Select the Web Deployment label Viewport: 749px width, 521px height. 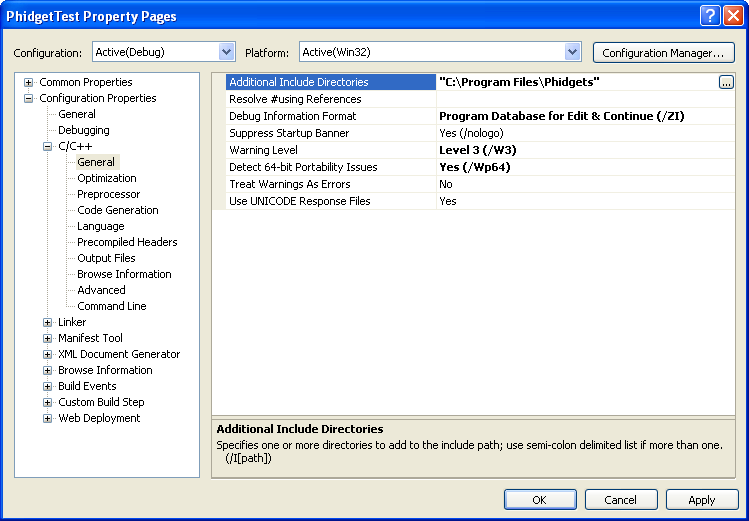(99, 418)
